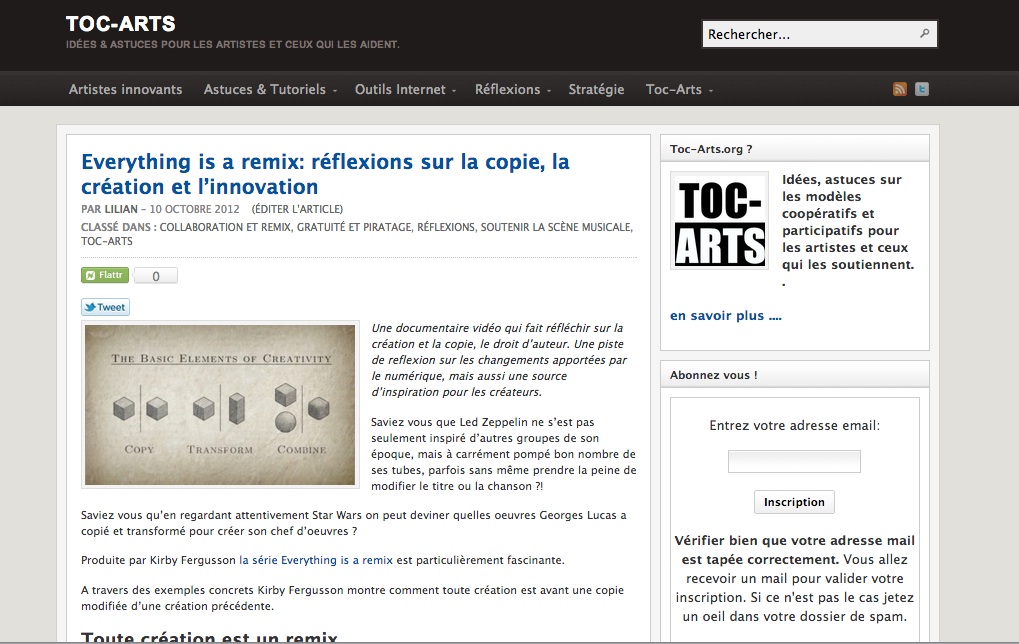Click the date 10 OCTOBRE 2012

194,209
